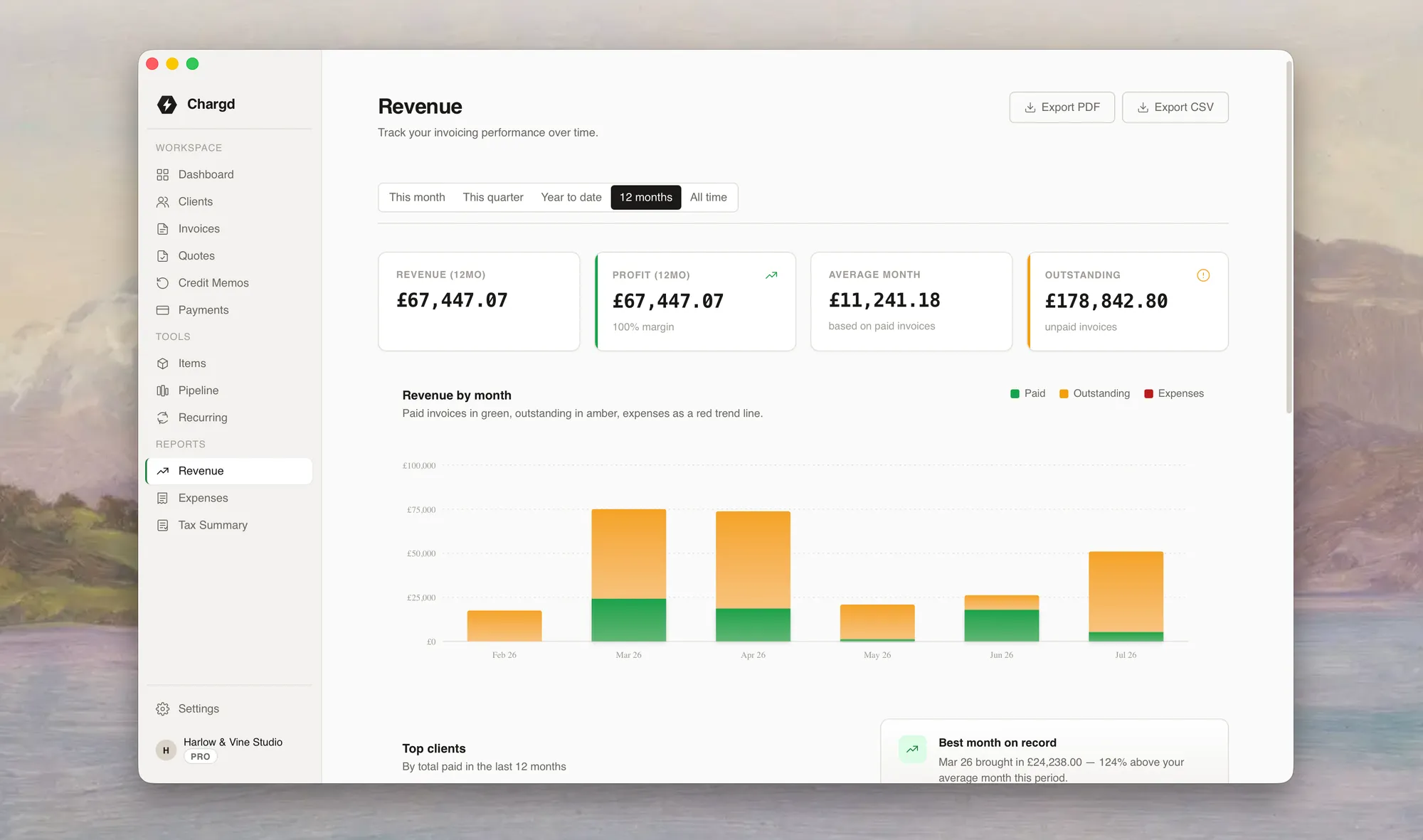Click the Jul 26 bar in chart
This screenshot has height=840, width=1423.
click(x=1126, y=597)
